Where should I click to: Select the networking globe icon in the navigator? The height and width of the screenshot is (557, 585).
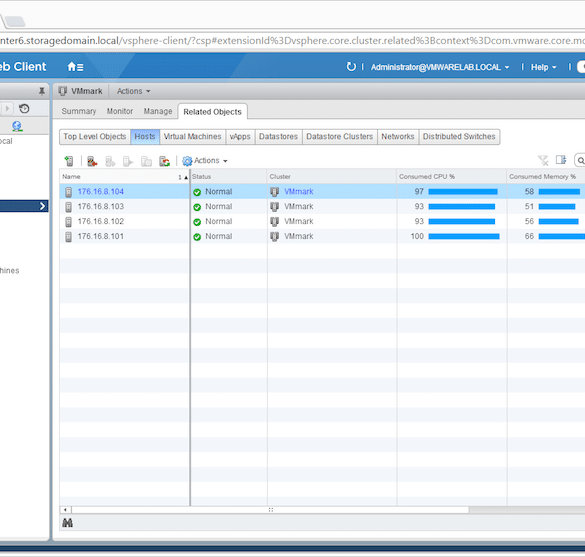coord(17,126)
